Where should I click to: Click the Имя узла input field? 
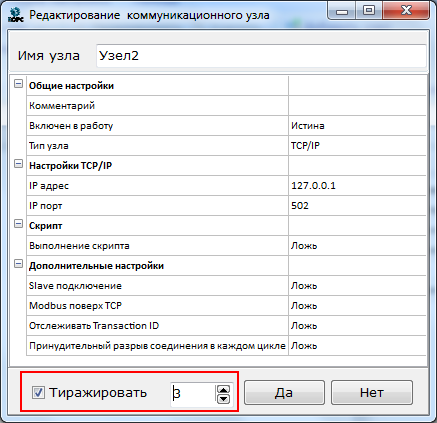[261, 56]
